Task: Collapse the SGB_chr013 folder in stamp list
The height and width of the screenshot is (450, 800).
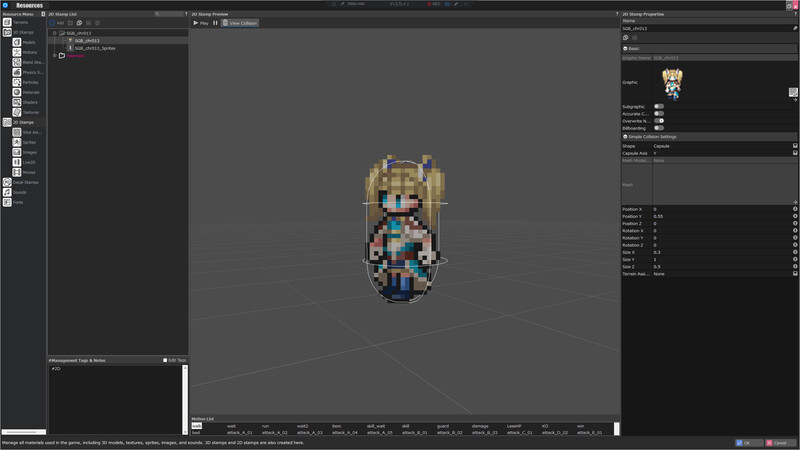Action: pyautogui.click(x=55, y=33)
